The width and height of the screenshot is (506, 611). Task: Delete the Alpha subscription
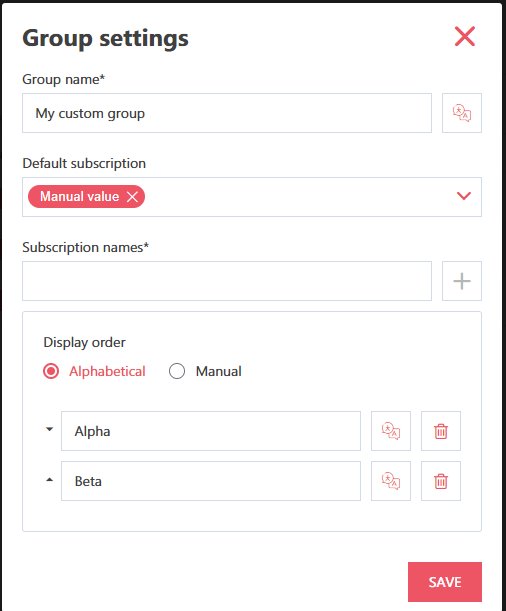click(441, 431)
